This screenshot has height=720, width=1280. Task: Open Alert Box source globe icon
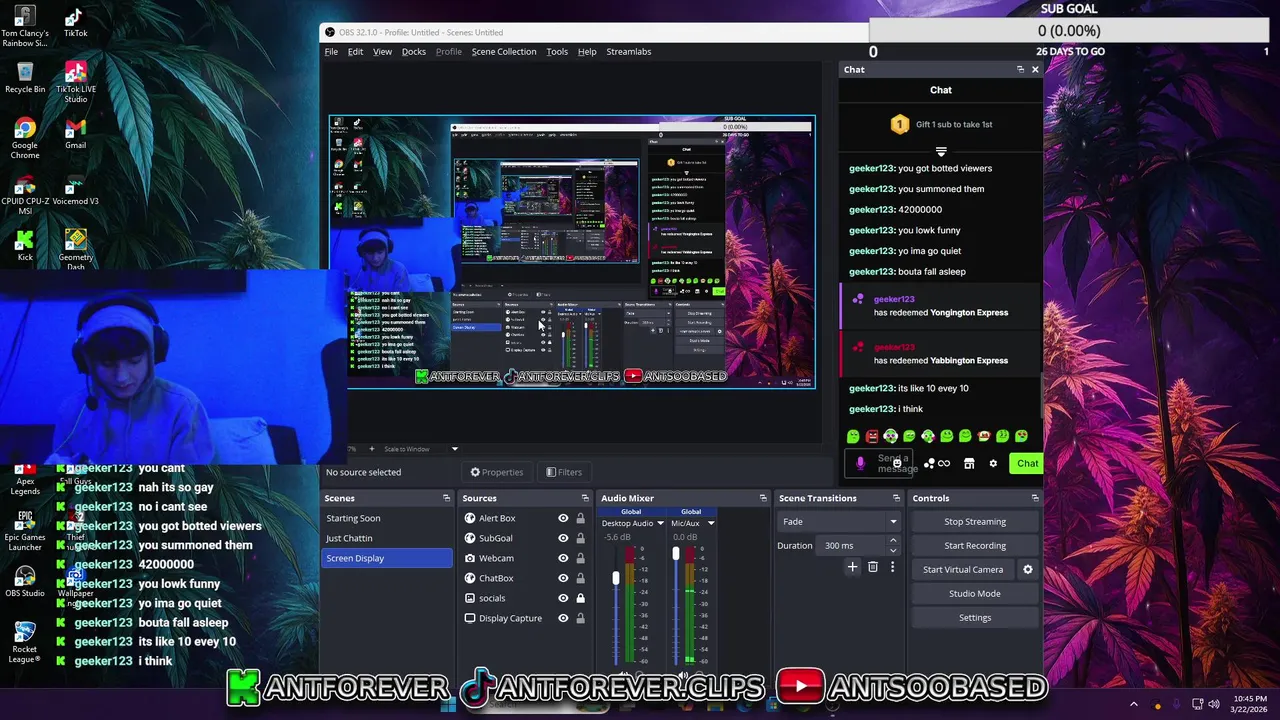click(x=470, y=518)
